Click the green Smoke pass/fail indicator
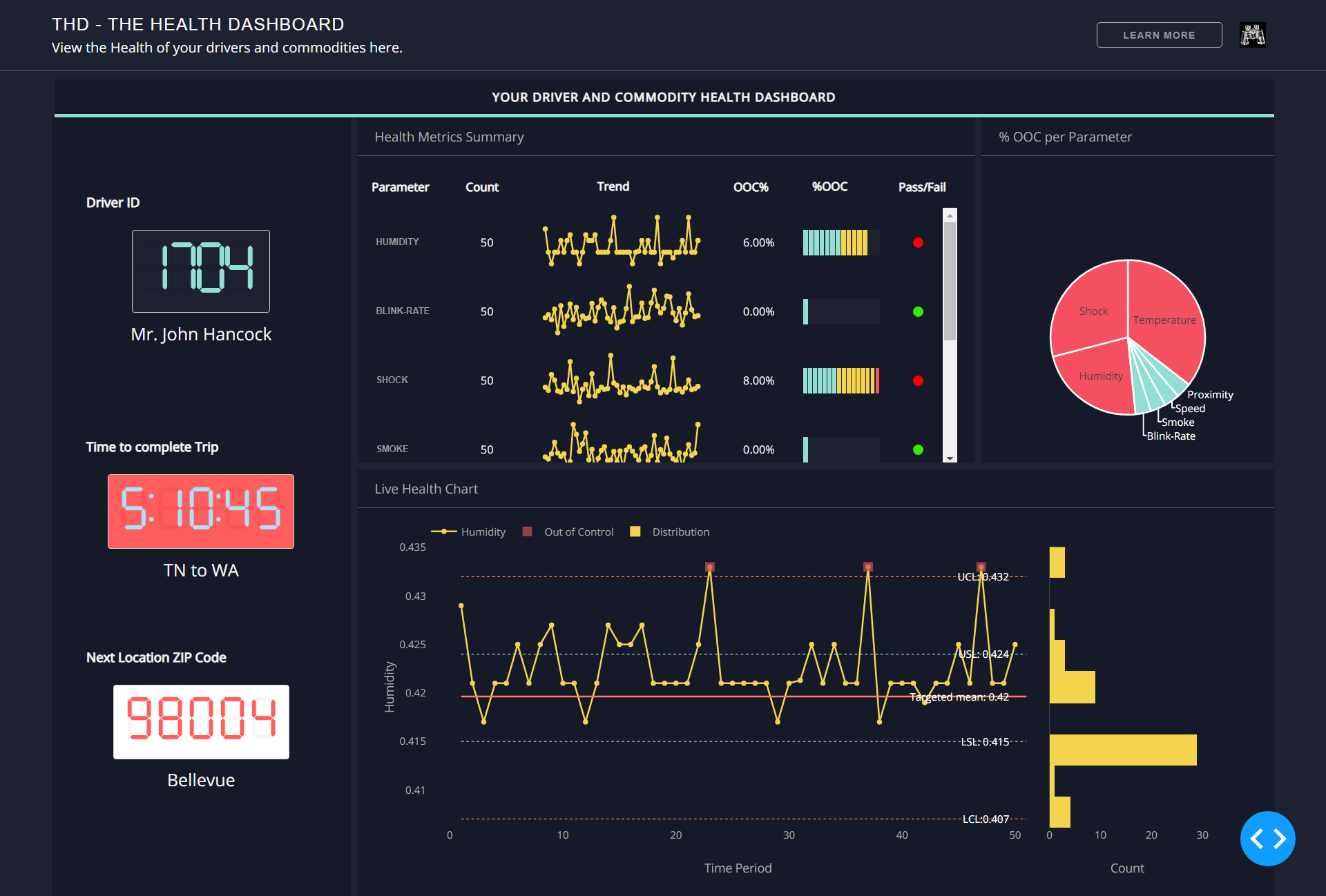The image size is (1326, 896). pos(918,449)
